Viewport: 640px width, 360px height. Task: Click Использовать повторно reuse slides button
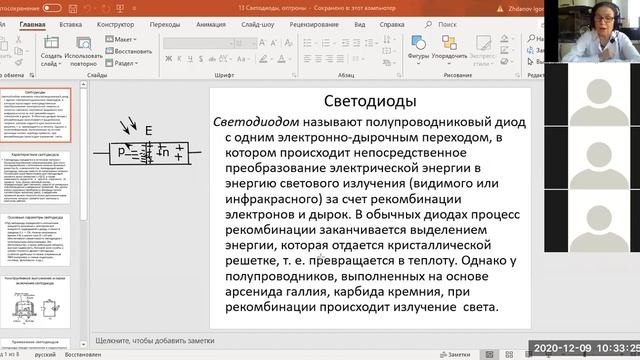84,51
